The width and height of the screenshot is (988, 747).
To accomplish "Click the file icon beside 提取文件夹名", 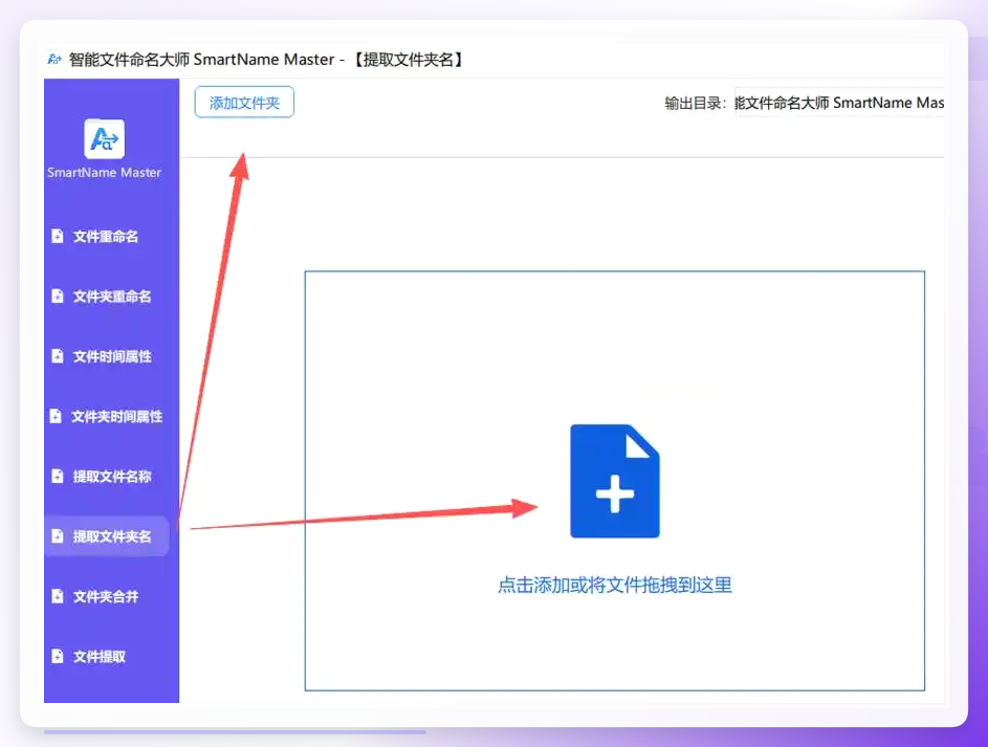I will click(57, 536).
